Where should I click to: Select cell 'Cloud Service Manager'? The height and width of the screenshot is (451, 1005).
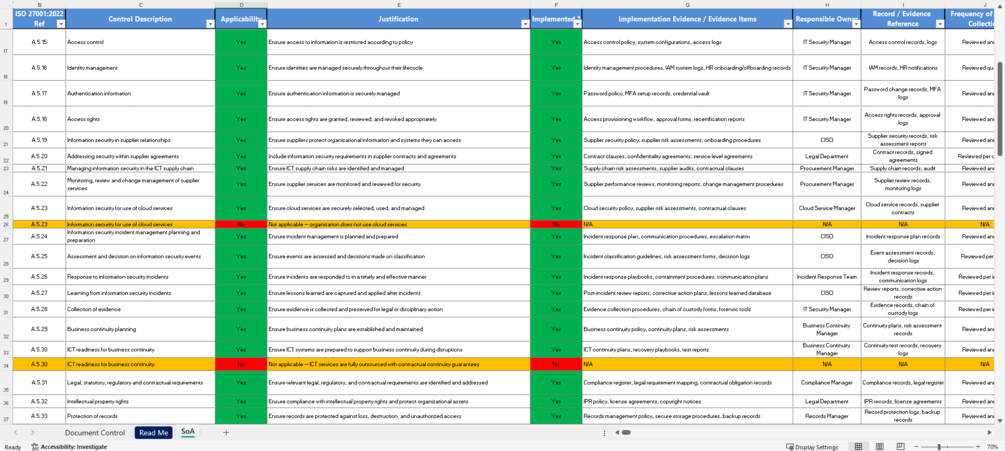point(827,208)
